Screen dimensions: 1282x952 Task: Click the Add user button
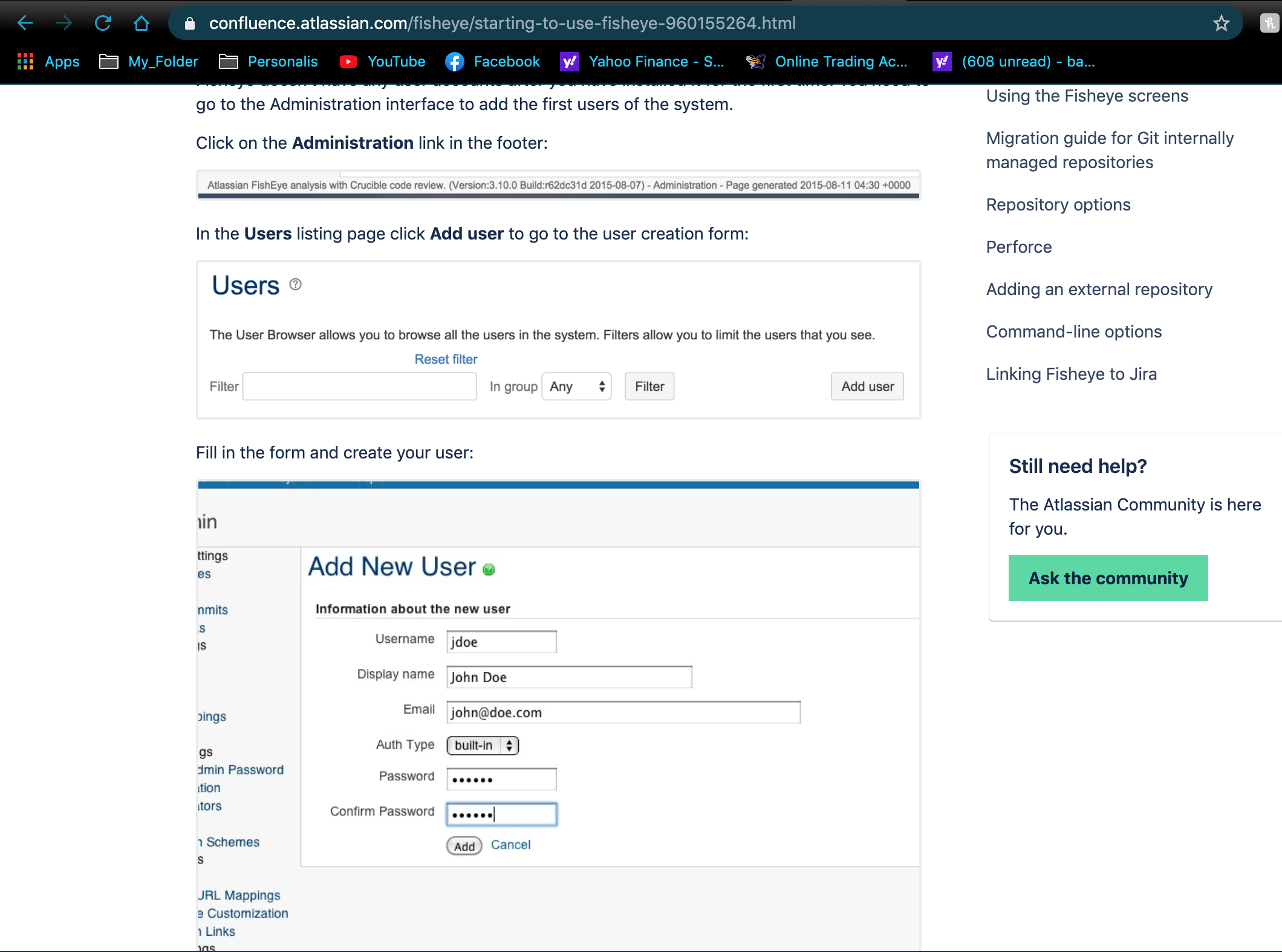867,386
